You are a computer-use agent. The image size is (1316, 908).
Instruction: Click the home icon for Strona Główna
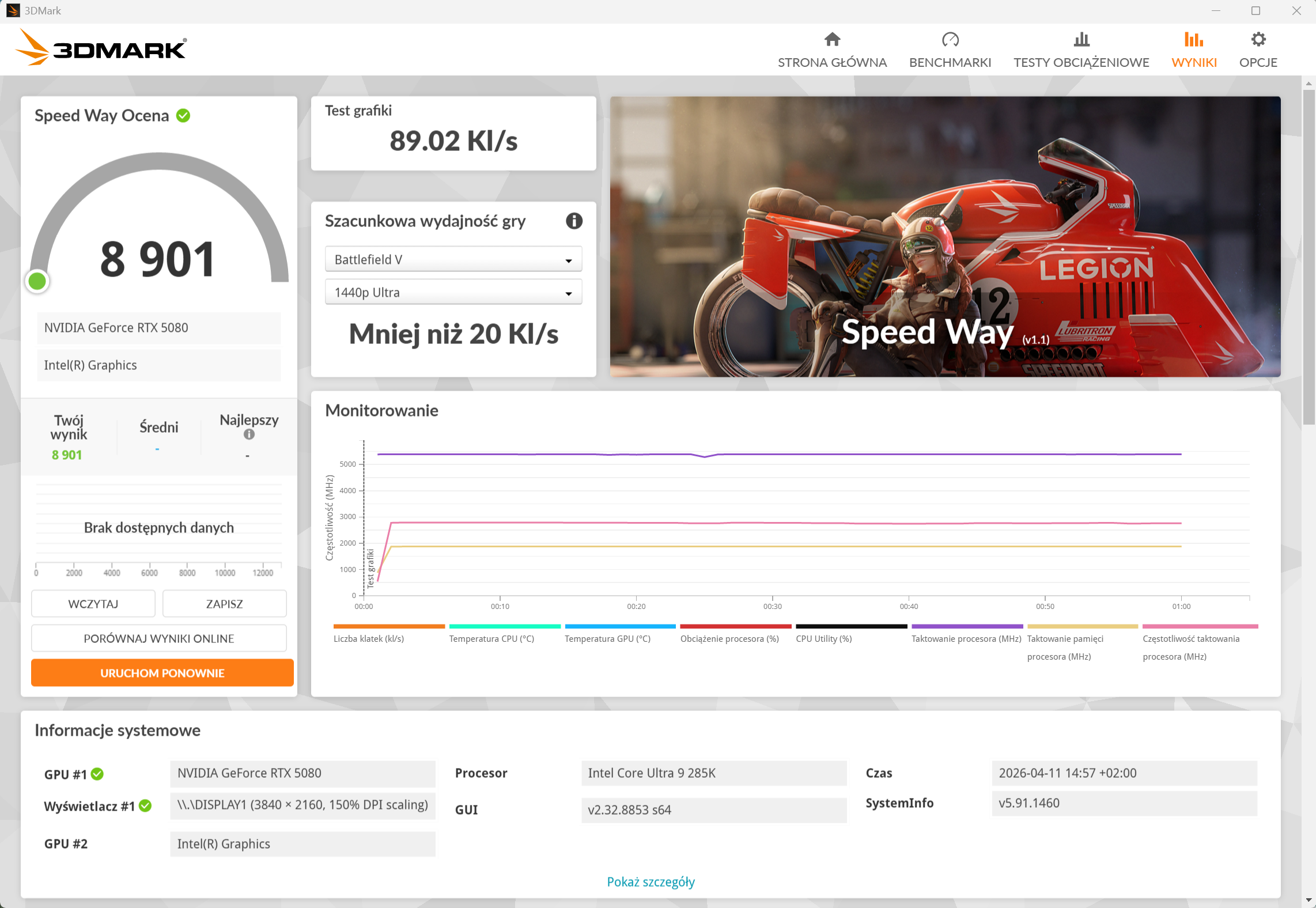click(832, 40)
